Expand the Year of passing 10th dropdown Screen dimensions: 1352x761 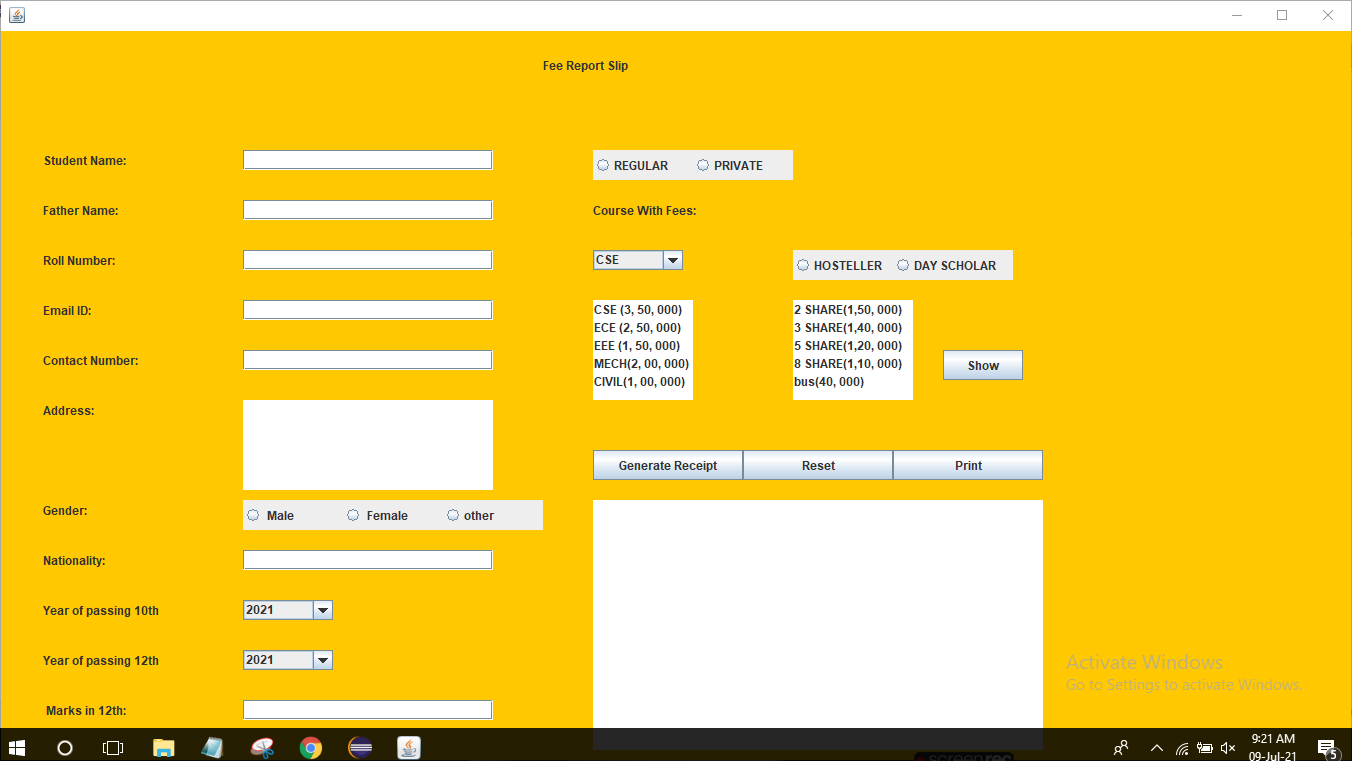(x=323, y=609)
